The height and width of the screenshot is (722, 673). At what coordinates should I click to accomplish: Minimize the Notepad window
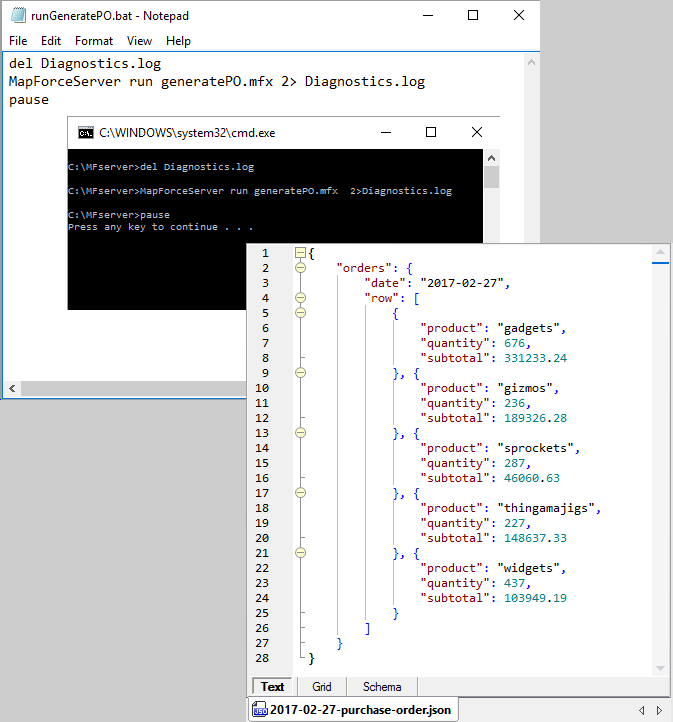(426, 15)
